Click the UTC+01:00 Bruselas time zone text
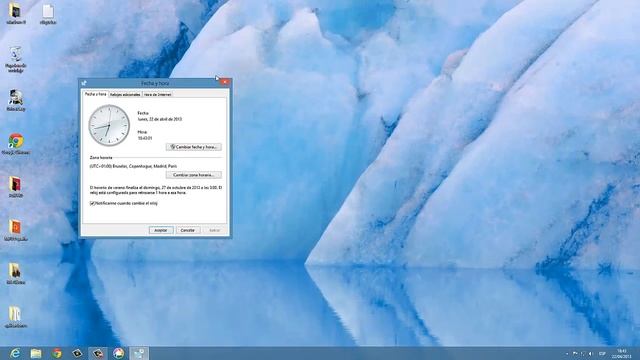This screenshot has width=640, height=360. point(133,166)
